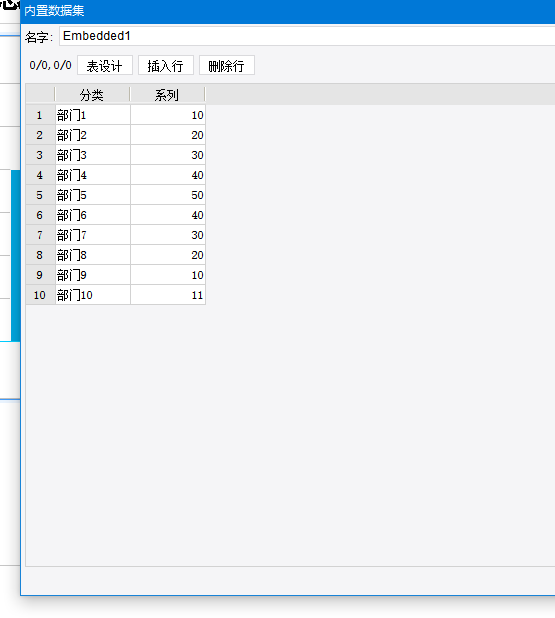Click the 部门7 cell
The height and width of the screenshot is (618, 555).
pos(93,235)
